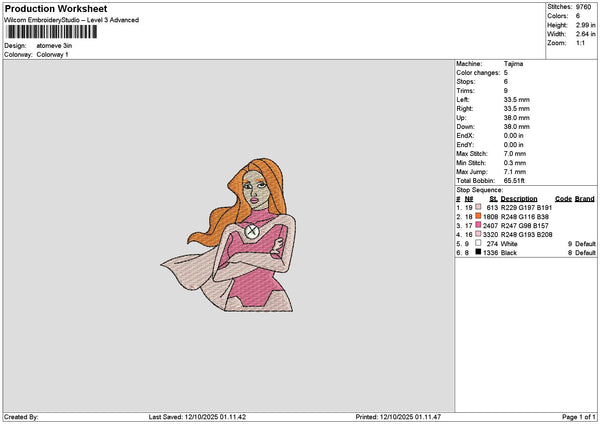600x424 pixels.
Task: Click the Machine value Tajima
Action: [x=513, y=64]
